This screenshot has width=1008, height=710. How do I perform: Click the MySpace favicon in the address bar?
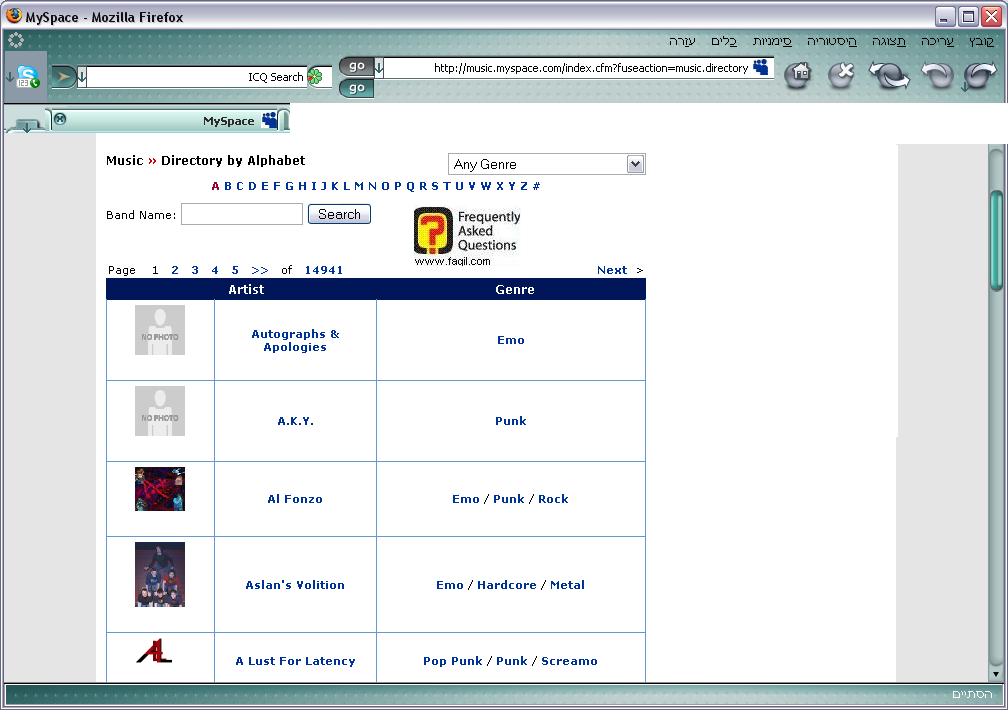762,67
